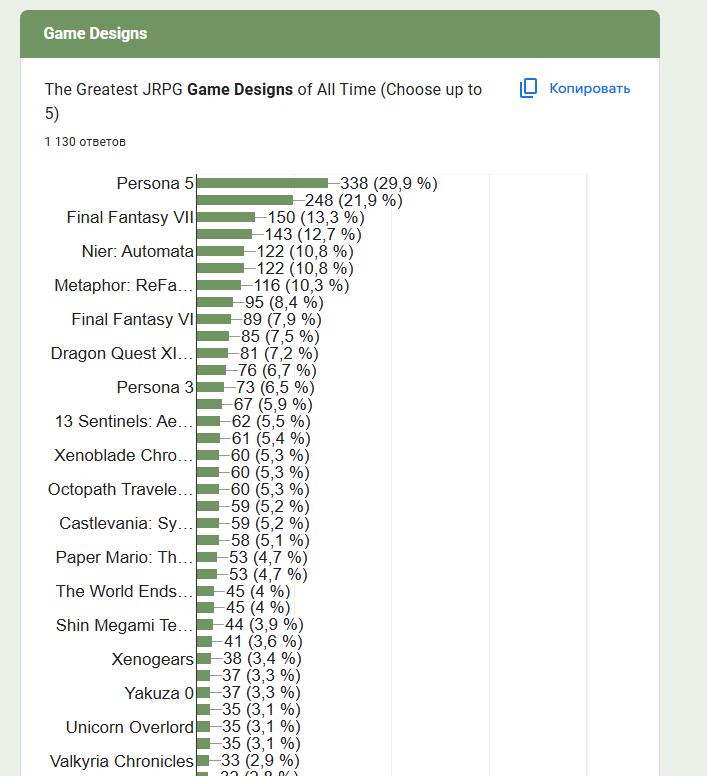
Task: Click the Unicorn Overlord label
Action: [130, 727]
